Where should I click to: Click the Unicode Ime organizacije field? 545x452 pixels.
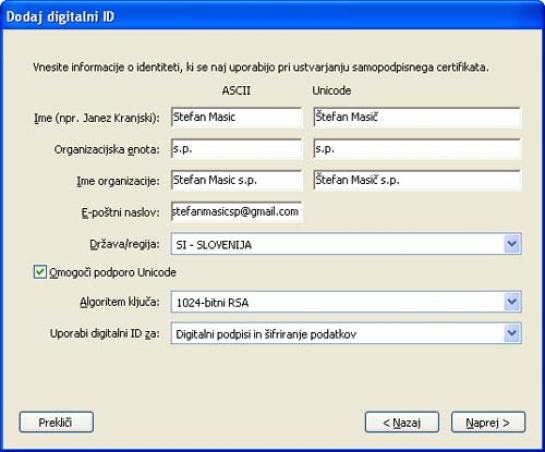pyautogui.click(x=417, y=180)
